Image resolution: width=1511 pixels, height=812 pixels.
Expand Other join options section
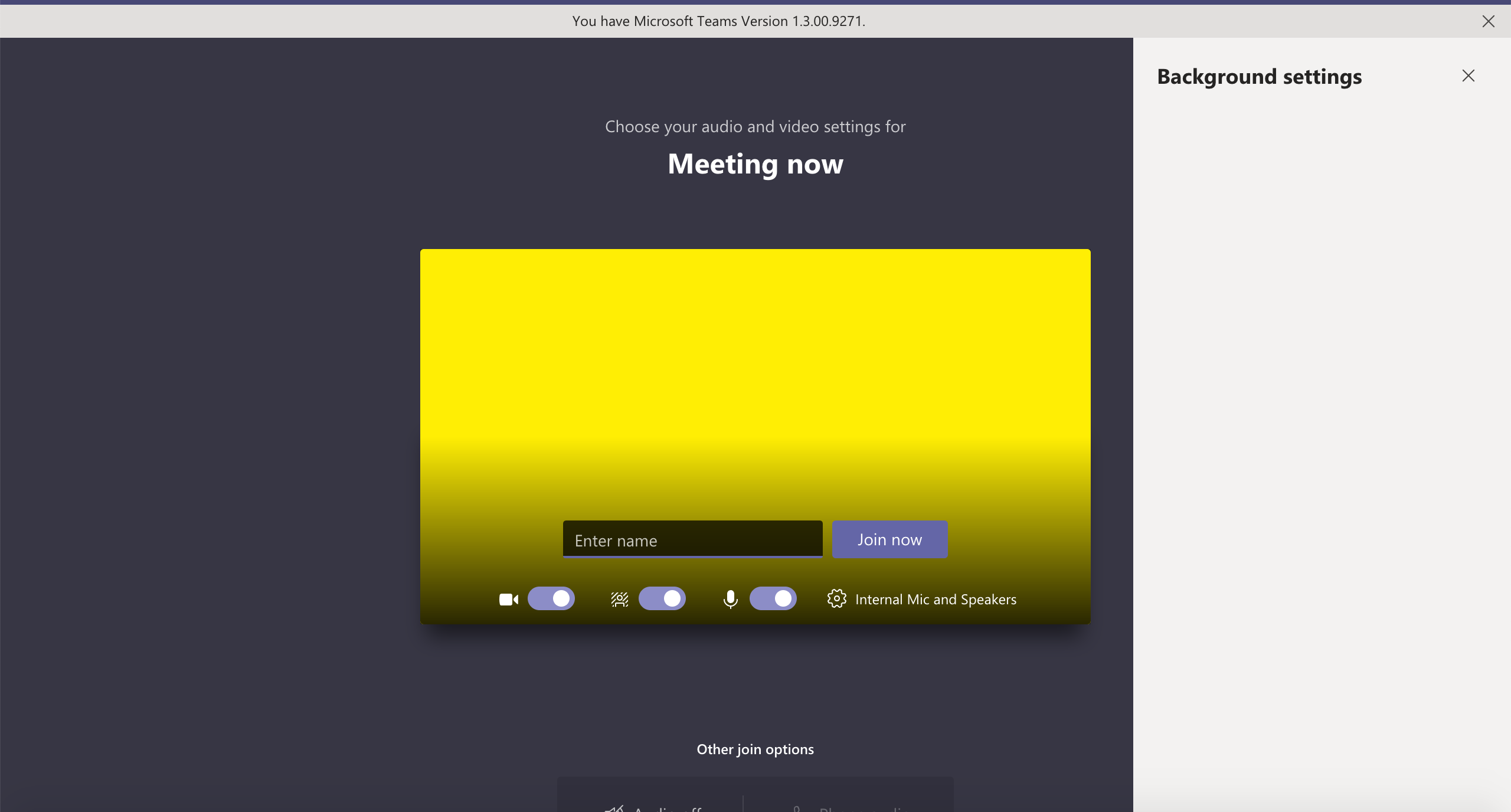click(x=755, y=748)
